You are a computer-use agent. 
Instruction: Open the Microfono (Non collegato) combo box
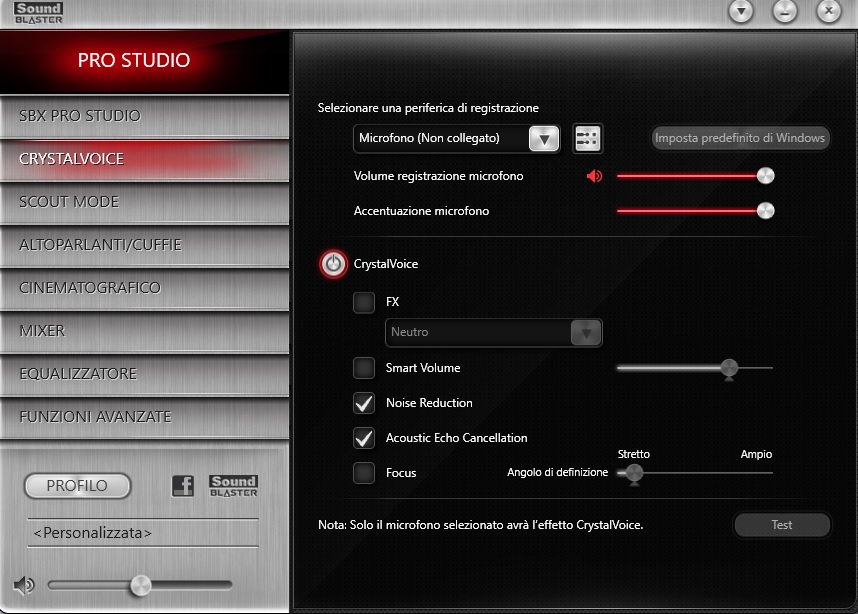tap(456, 138)
